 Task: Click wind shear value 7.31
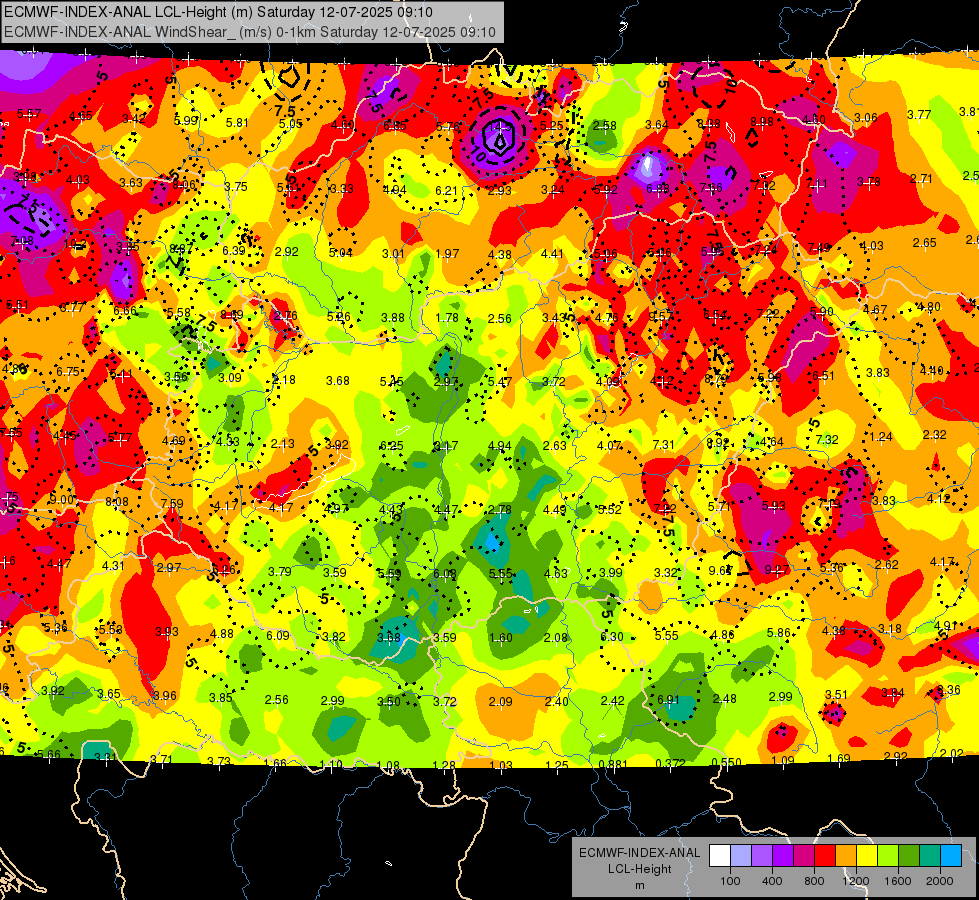tap(663, 444)
